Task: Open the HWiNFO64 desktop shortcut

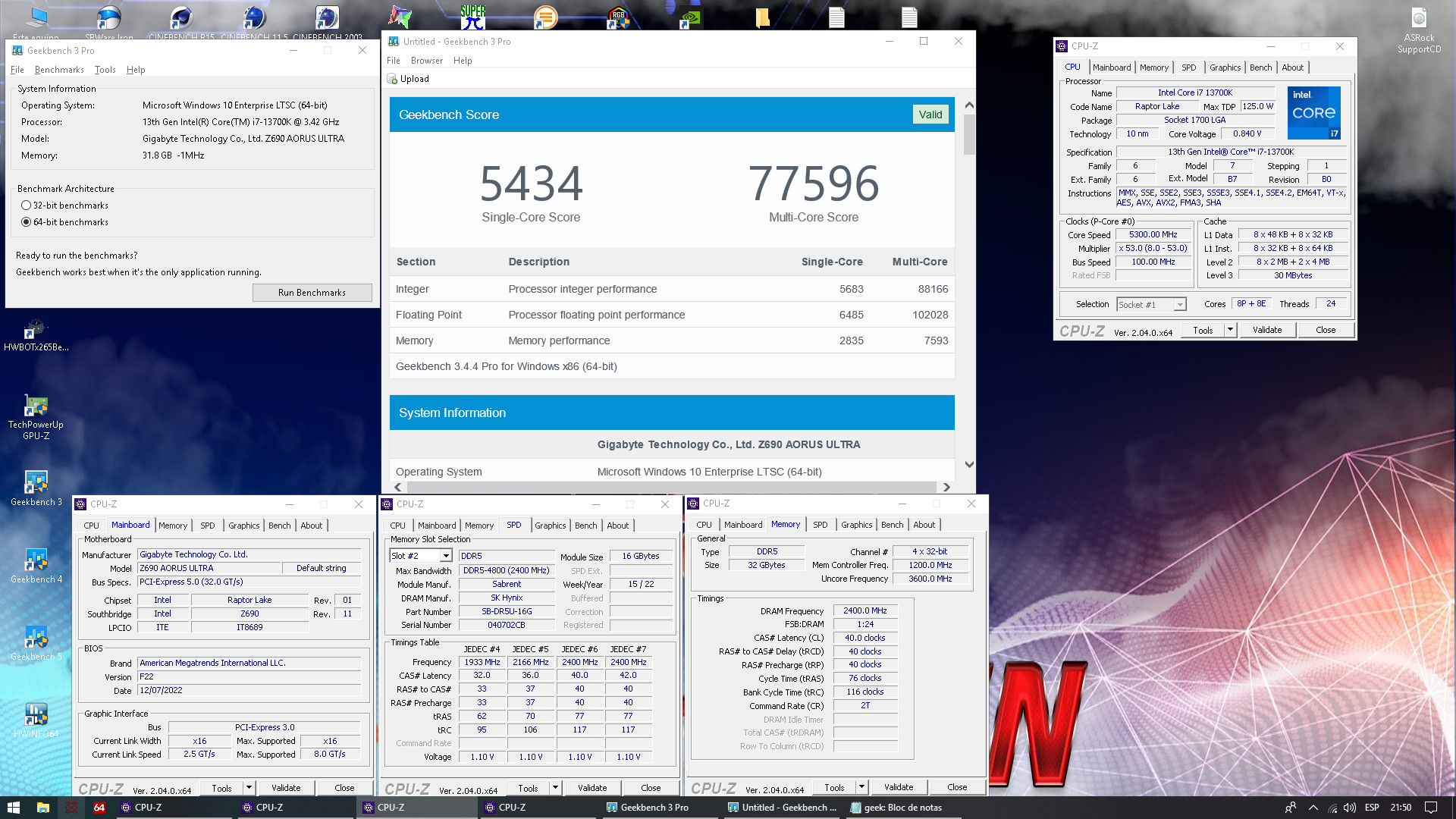Action: pos(36,720)
